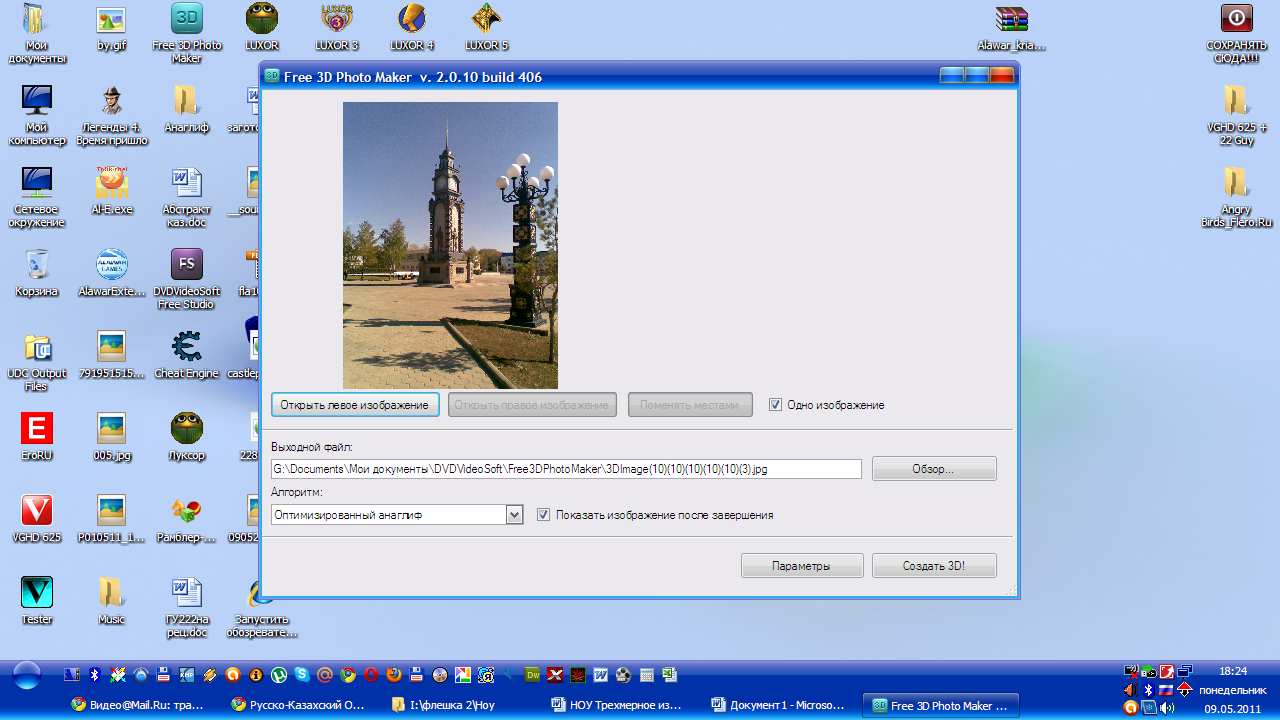Open Запустить обозреватель Internet Explorer shortcut
Image resolution: width=1280 pixels, height=720 pixels.
click(261, 607)
